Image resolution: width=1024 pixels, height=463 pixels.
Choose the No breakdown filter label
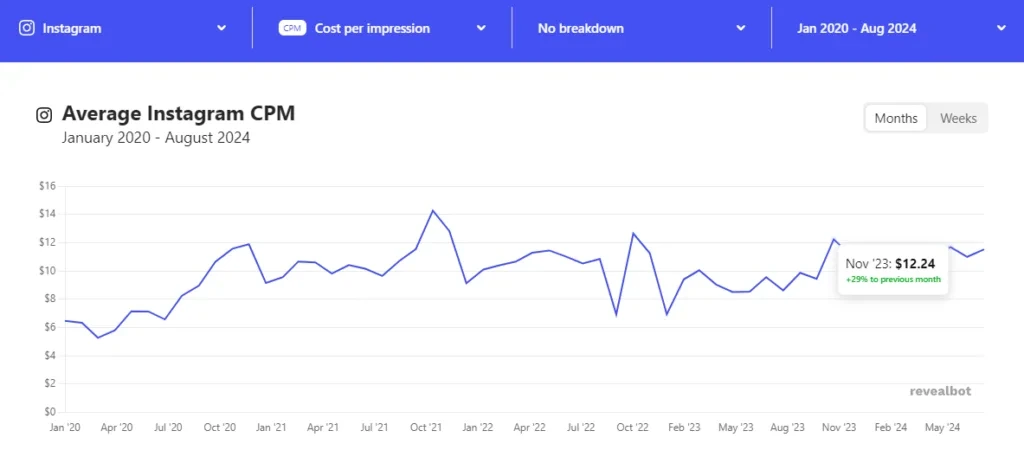pyautogui.click(x=581, y=29)
